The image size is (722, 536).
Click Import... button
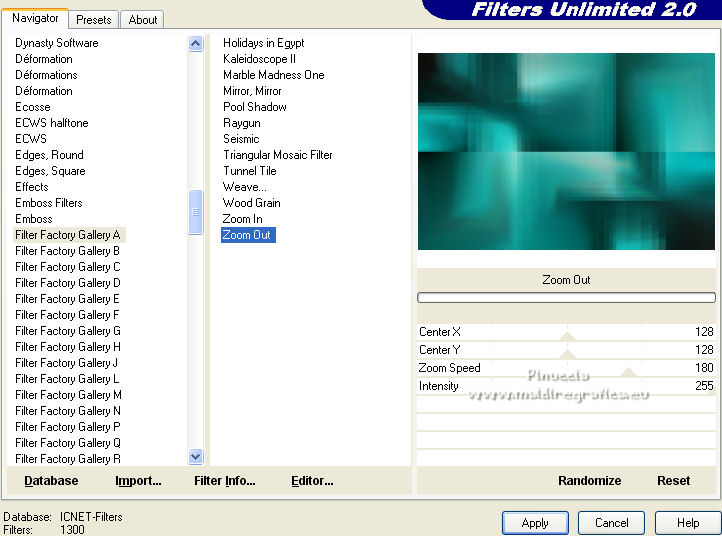click(x=138, y=481)
